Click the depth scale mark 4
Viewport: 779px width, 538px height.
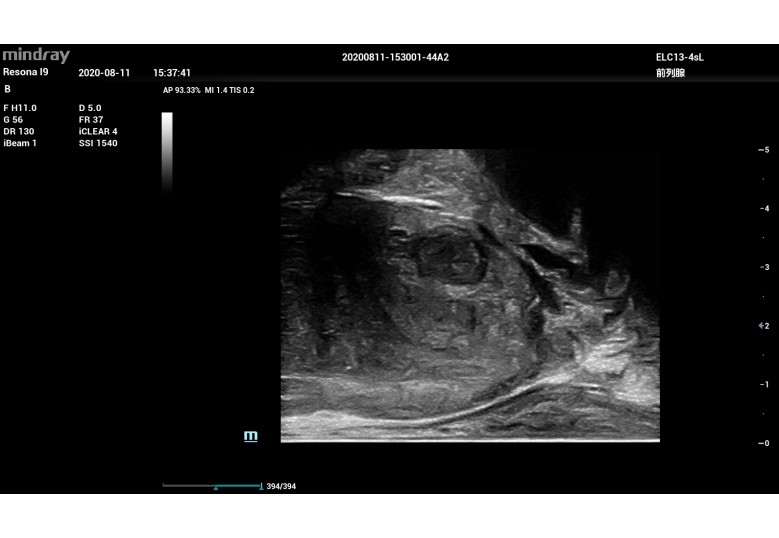click(x=764, y=208)
